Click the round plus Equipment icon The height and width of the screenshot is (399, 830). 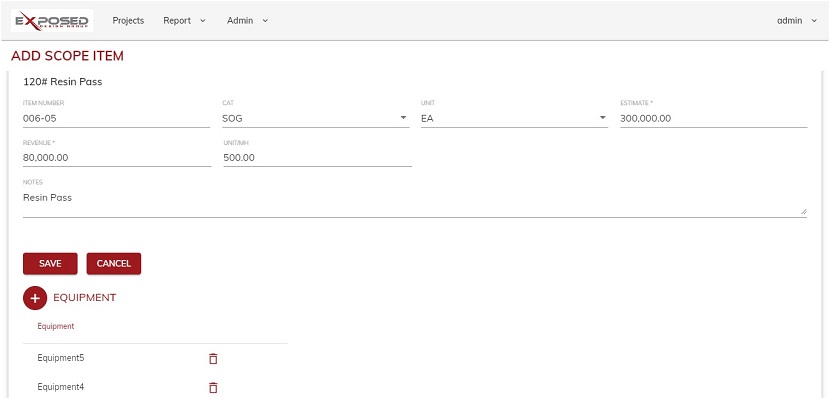pos(35,298)
